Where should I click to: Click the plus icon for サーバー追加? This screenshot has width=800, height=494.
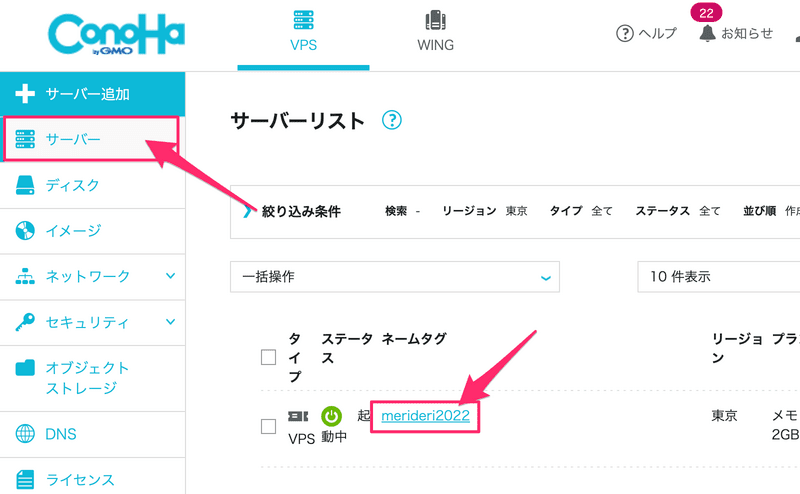pos(25,94)
